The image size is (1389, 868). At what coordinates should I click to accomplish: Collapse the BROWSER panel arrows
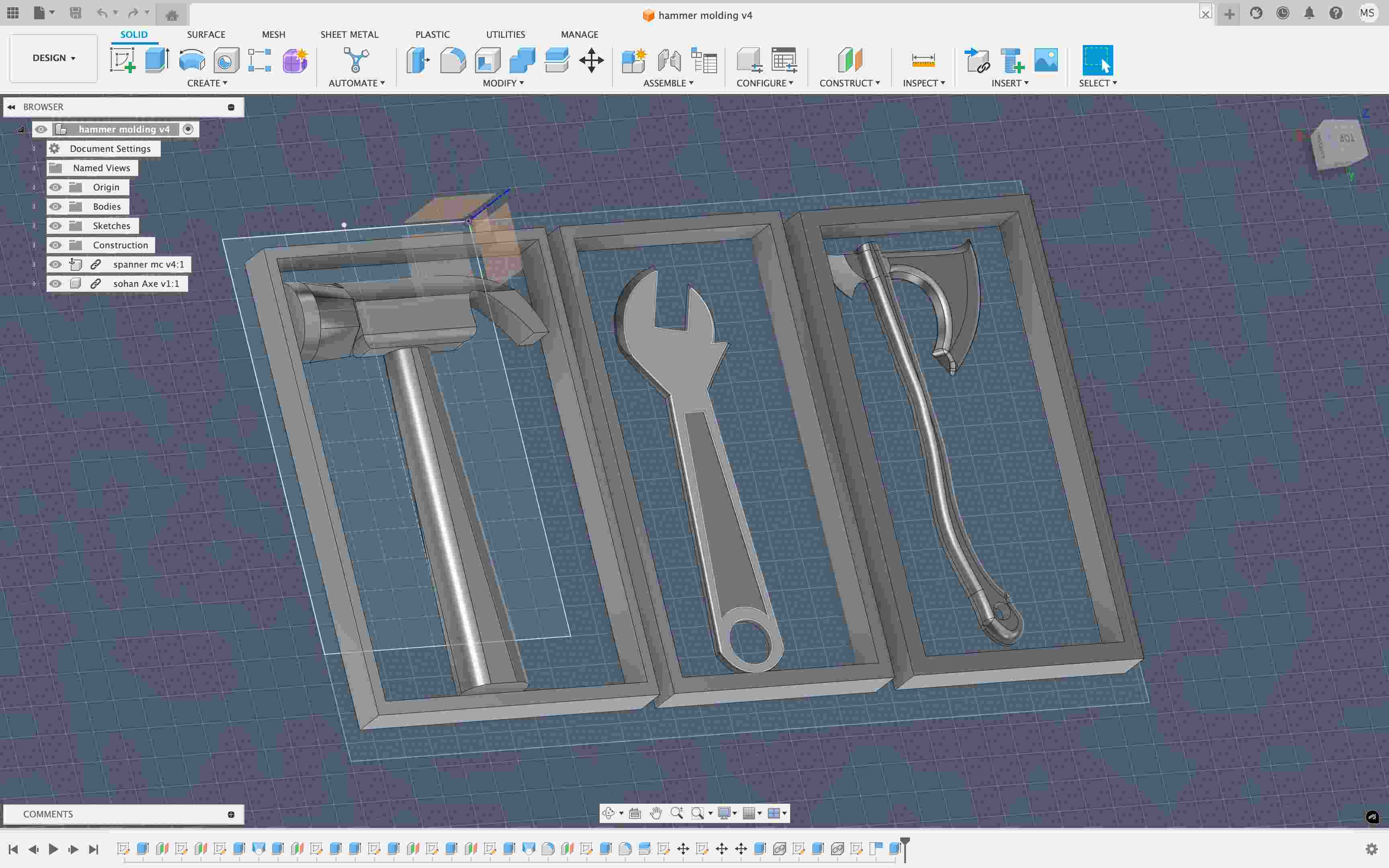pos(12,107)
